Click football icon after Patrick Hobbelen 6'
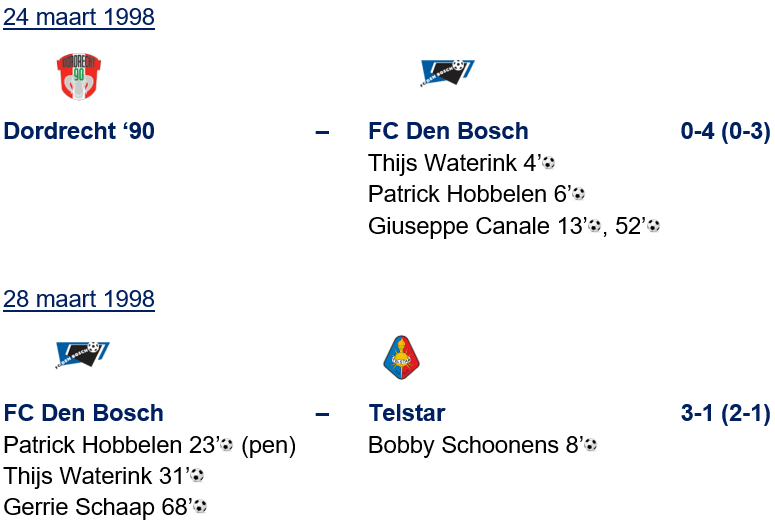The image size is (775, 522). (x=578, y=194)
